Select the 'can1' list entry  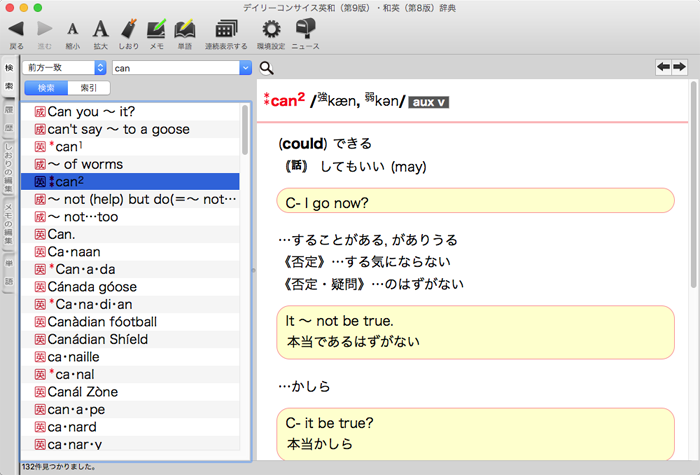(130, 147)
